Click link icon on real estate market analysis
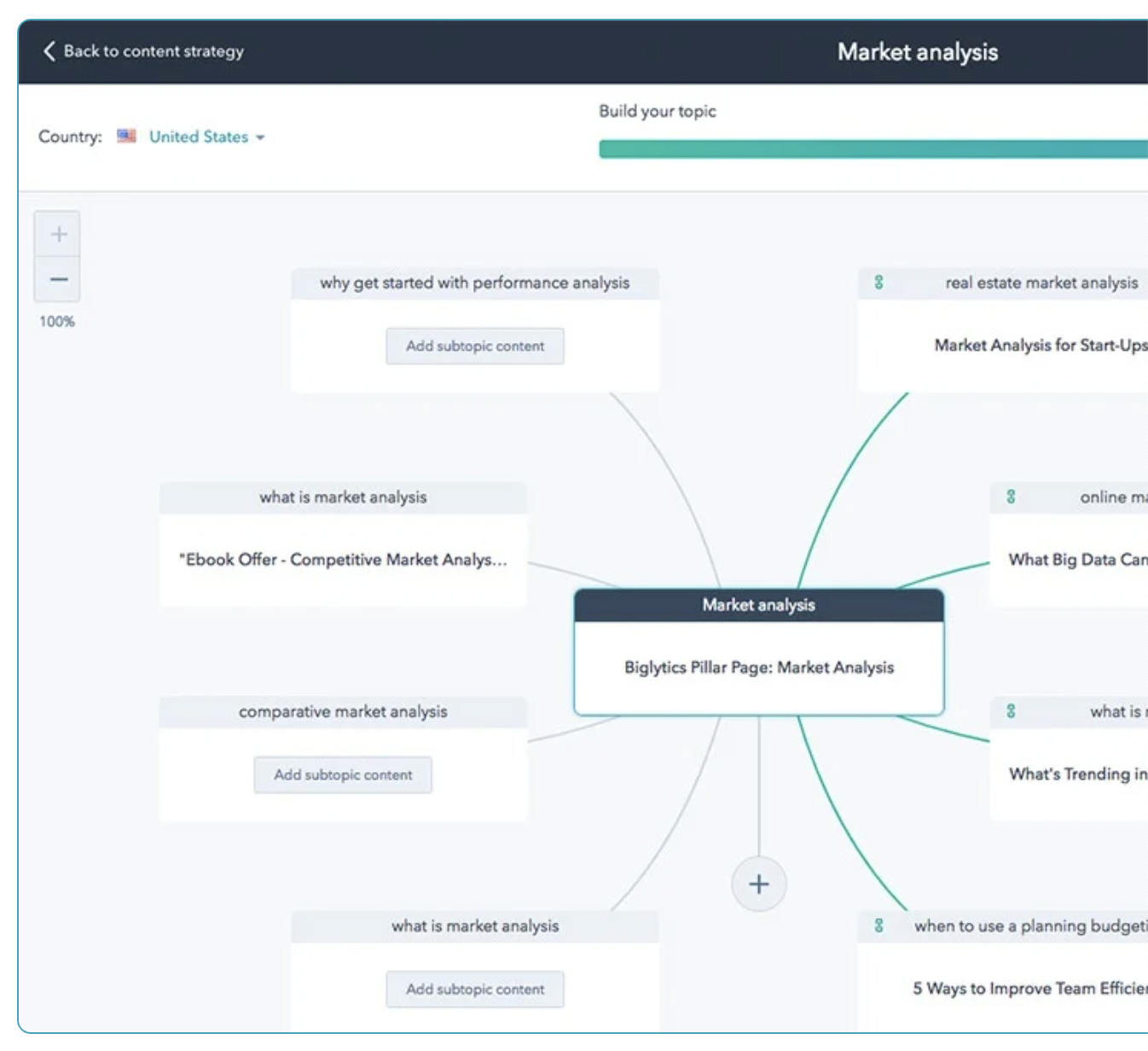Image resolution: width=1148 pixels, height=1051 pixels. (878, 282)
